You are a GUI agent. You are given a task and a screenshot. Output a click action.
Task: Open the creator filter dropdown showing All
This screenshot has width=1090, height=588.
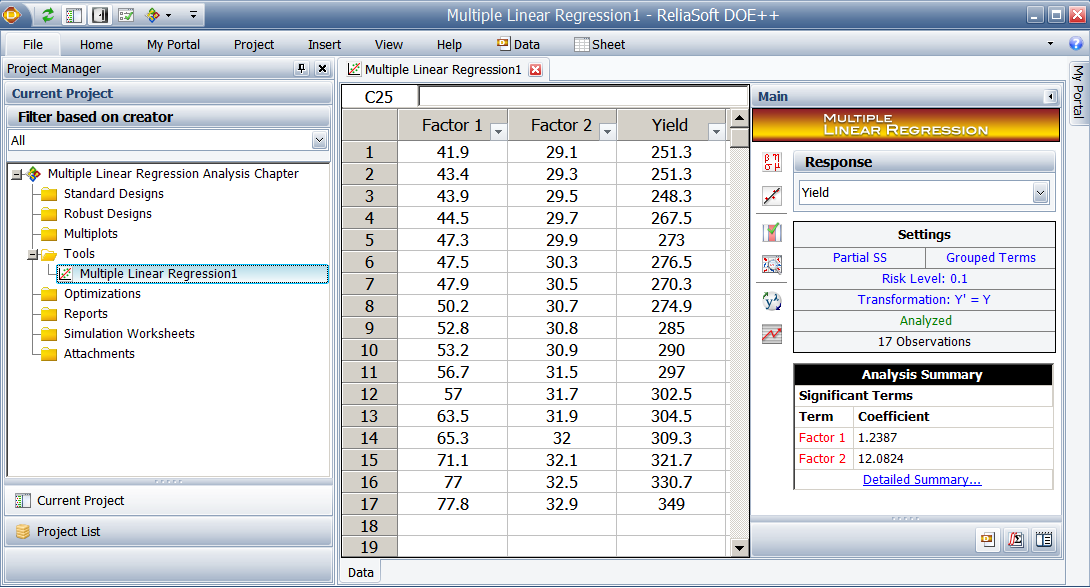(319, 140)
